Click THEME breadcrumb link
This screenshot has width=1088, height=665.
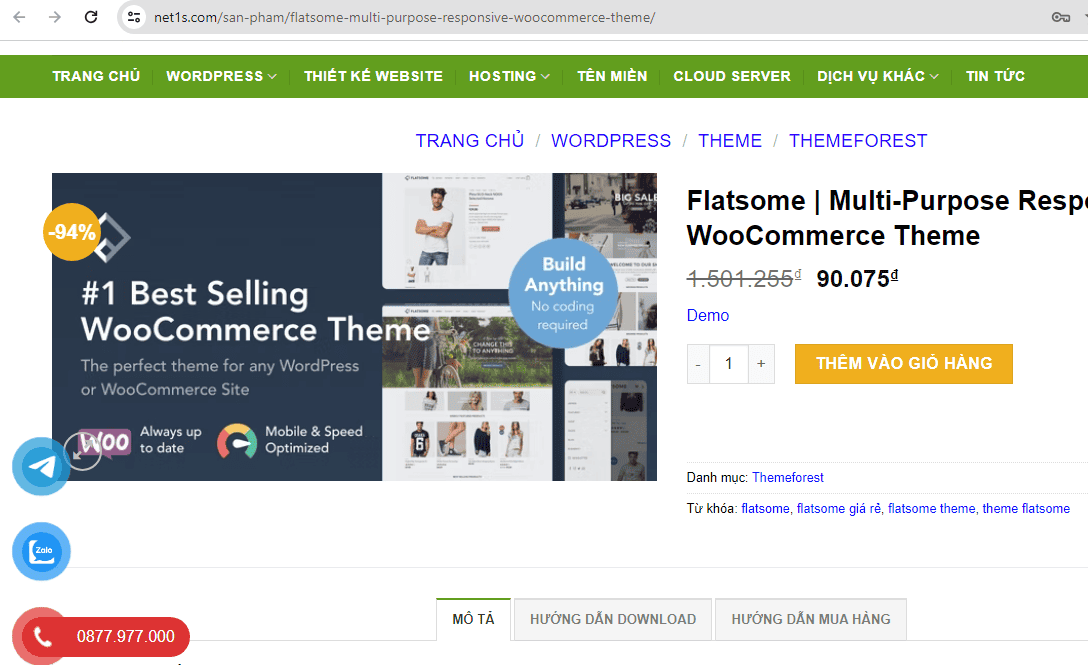pyautogui.click(x=730, y=141)
